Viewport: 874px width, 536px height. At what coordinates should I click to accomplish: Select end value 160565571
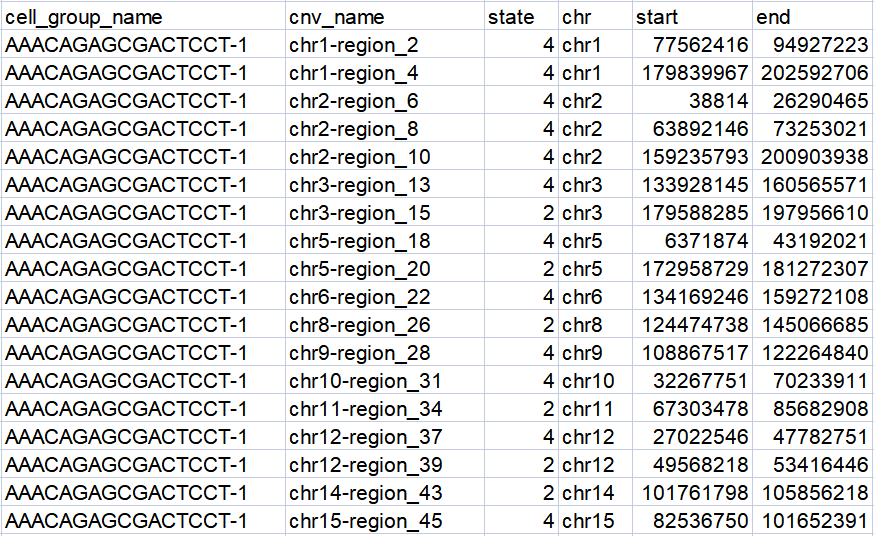point(813,184)
